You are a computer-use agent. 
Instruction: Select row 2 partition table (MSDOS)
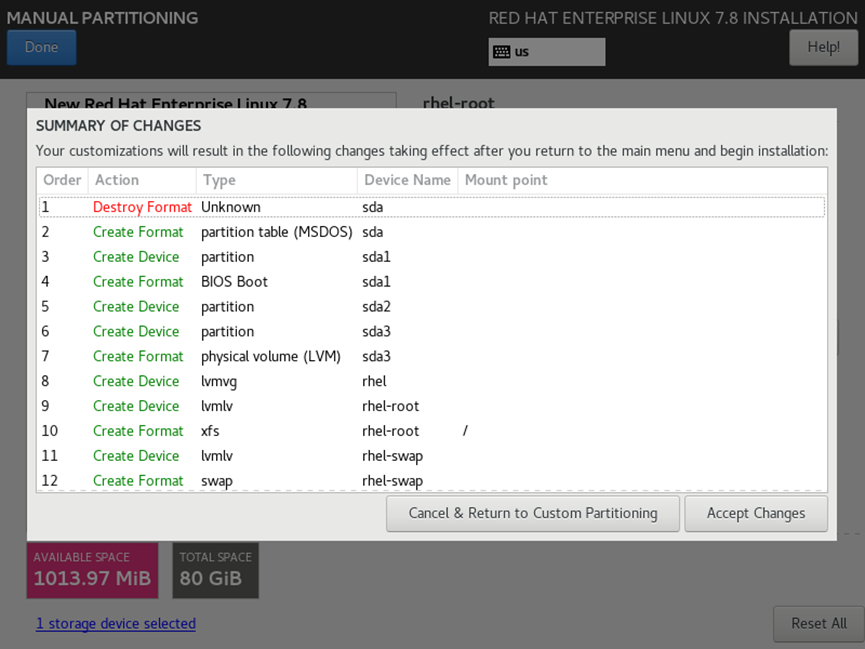coord(432,232)
